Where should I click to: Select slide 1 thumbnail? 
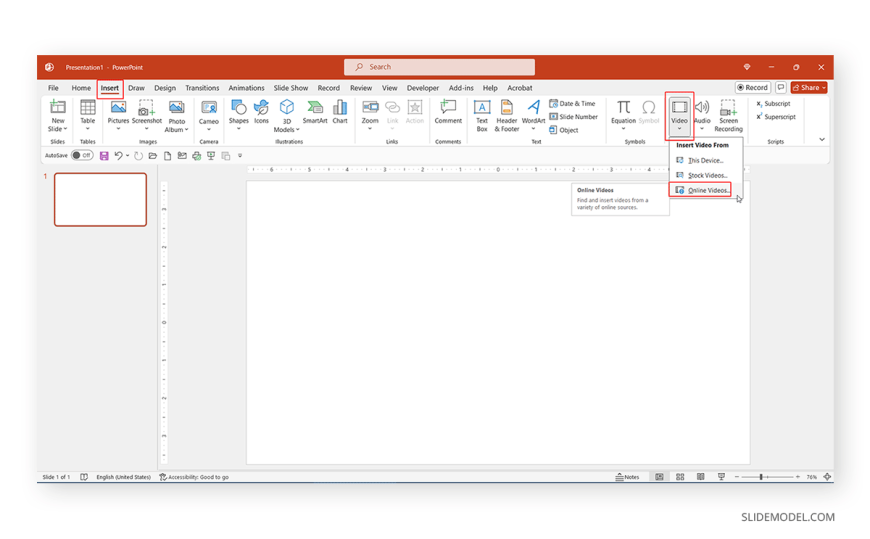click(100, 199)
